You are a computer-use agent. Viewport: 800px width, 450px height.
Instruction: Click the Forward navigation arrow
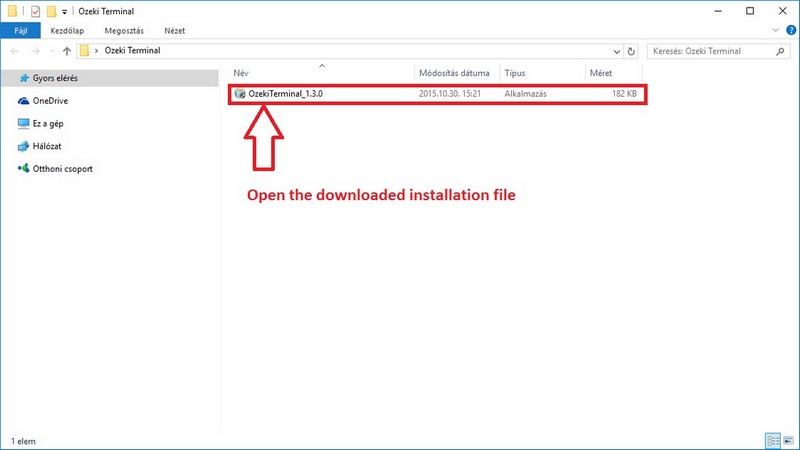pos(35,51)
